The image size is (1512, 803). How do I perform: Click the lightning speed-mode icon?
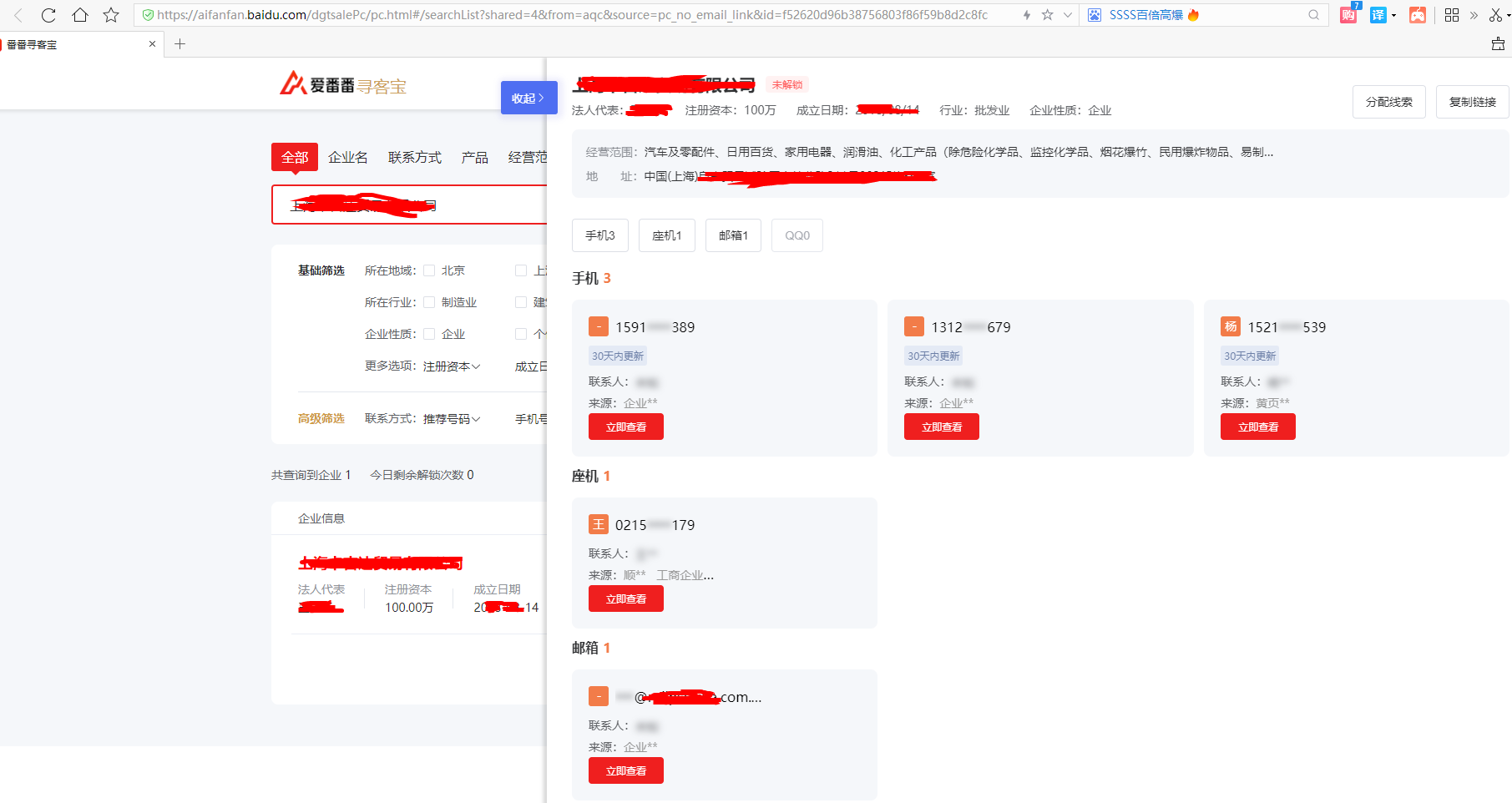coord(1027,15)
